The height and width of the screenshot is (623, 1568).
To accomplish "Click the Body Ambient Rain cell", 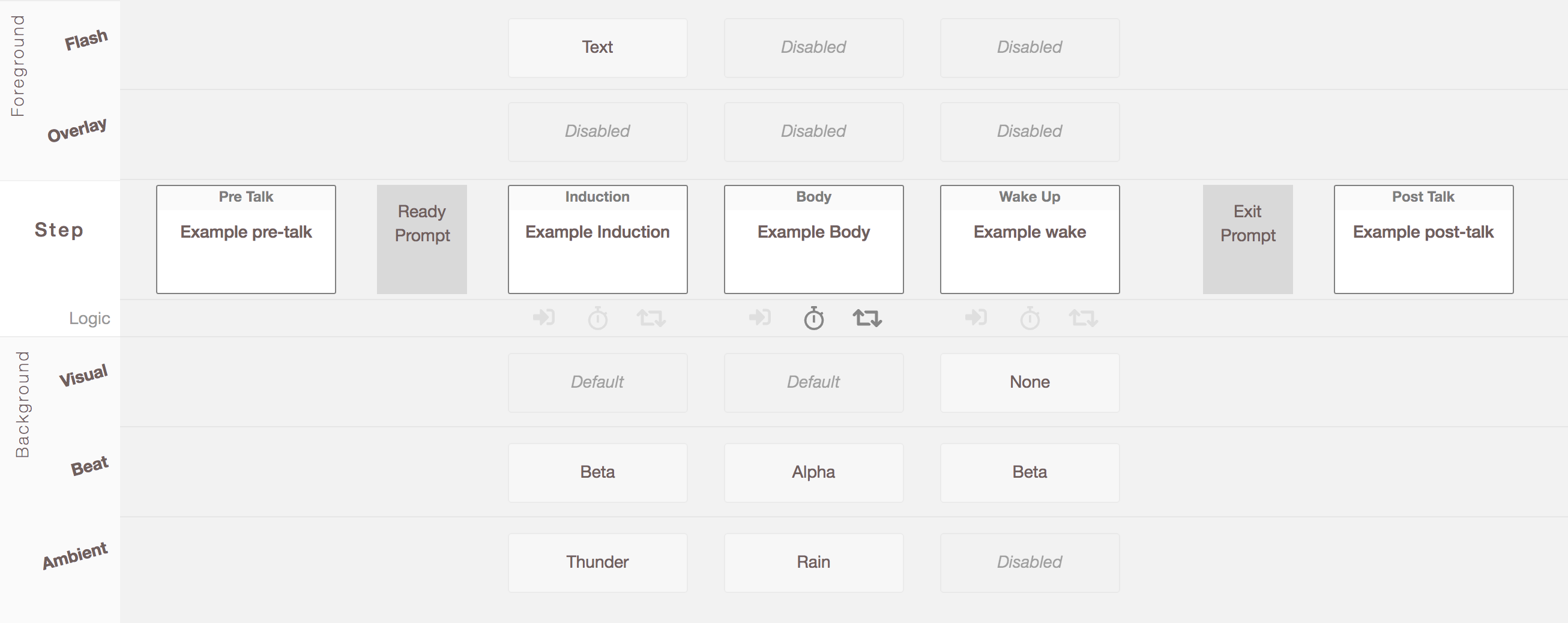I will coord(814,563).
